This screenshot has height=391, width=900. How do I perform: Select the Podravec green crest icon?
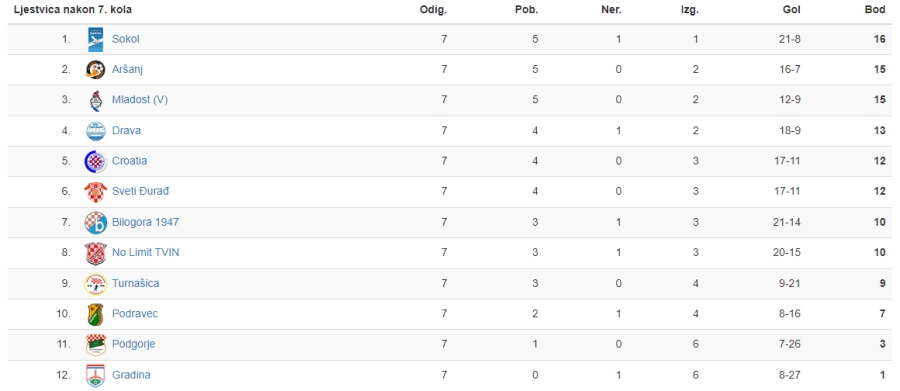(x=95, y=314)
